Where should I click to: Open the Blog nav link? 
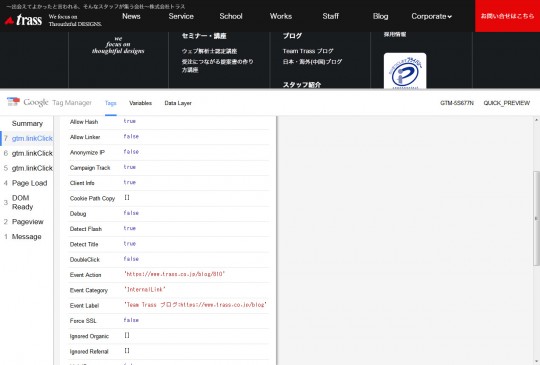click(380, 16)
